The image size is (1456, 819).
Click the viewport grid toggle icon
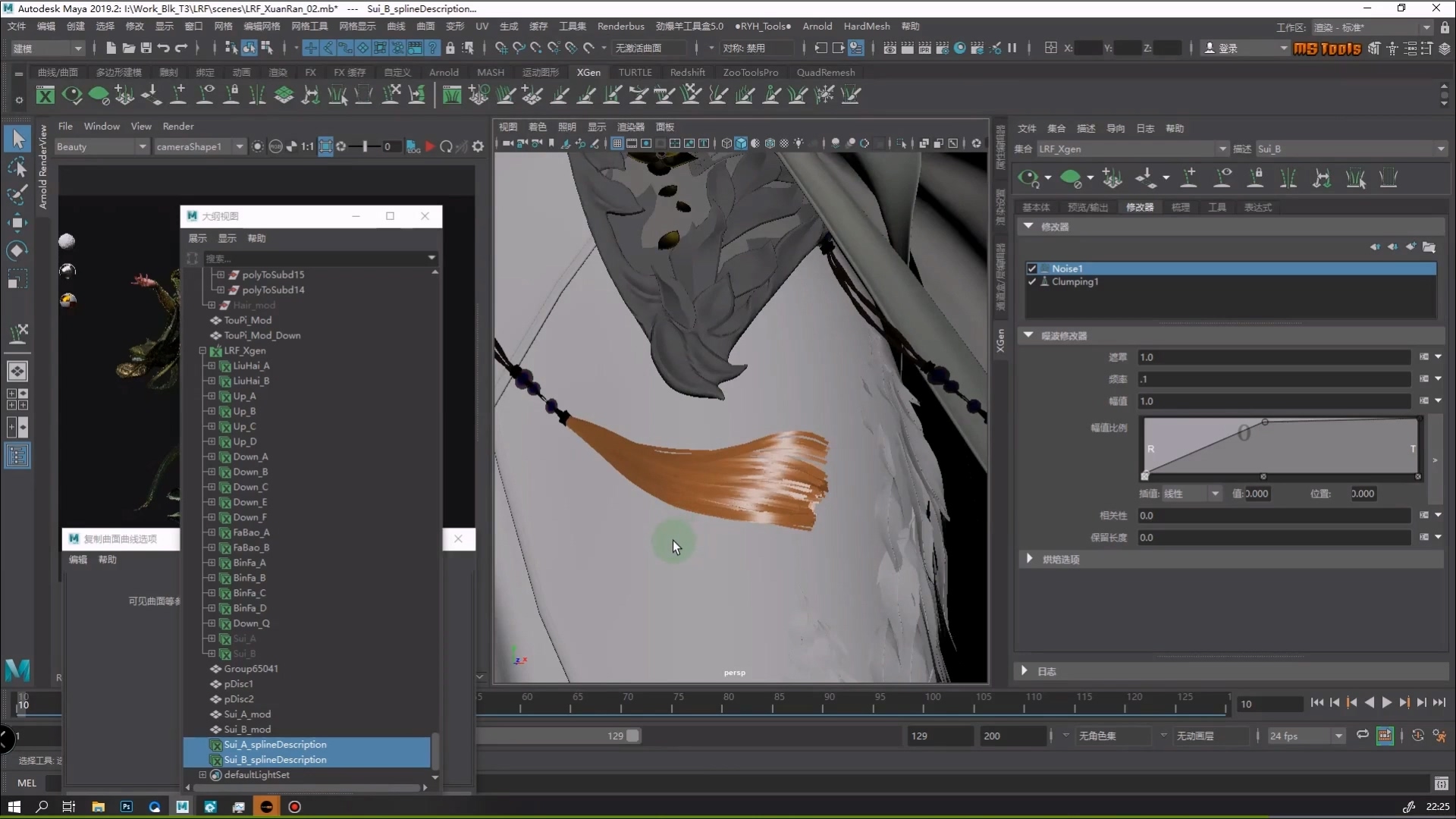(x=617, y=143)
